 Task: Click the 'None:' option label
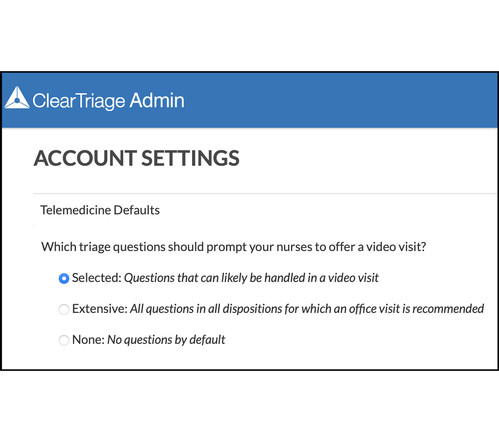tap(88, 340)
